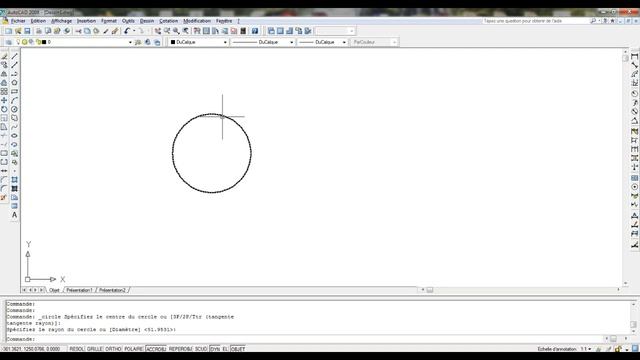The image size is (640, 360).
Task: Toggle OBJET model space button
Action: click(x=238, y=349)
